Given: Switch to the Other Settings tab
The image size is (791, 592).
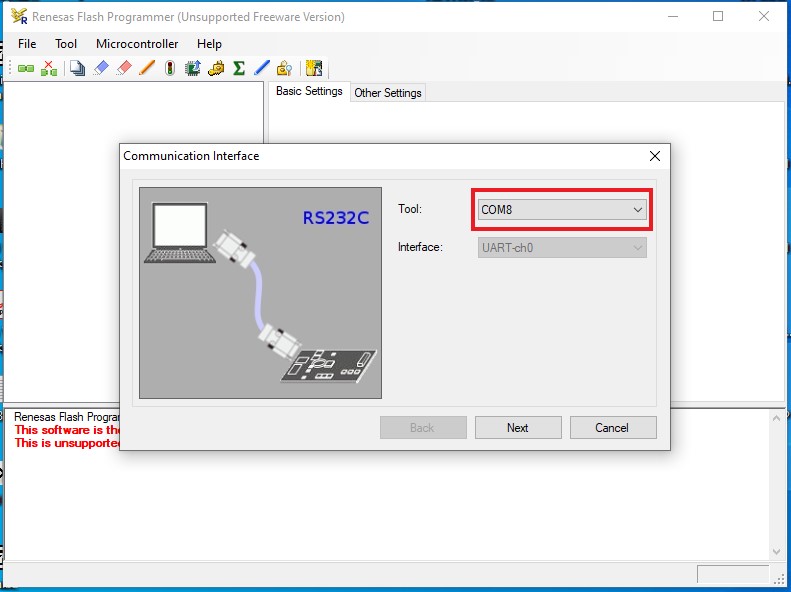Looking at the screenshot, I should (388, 93).
